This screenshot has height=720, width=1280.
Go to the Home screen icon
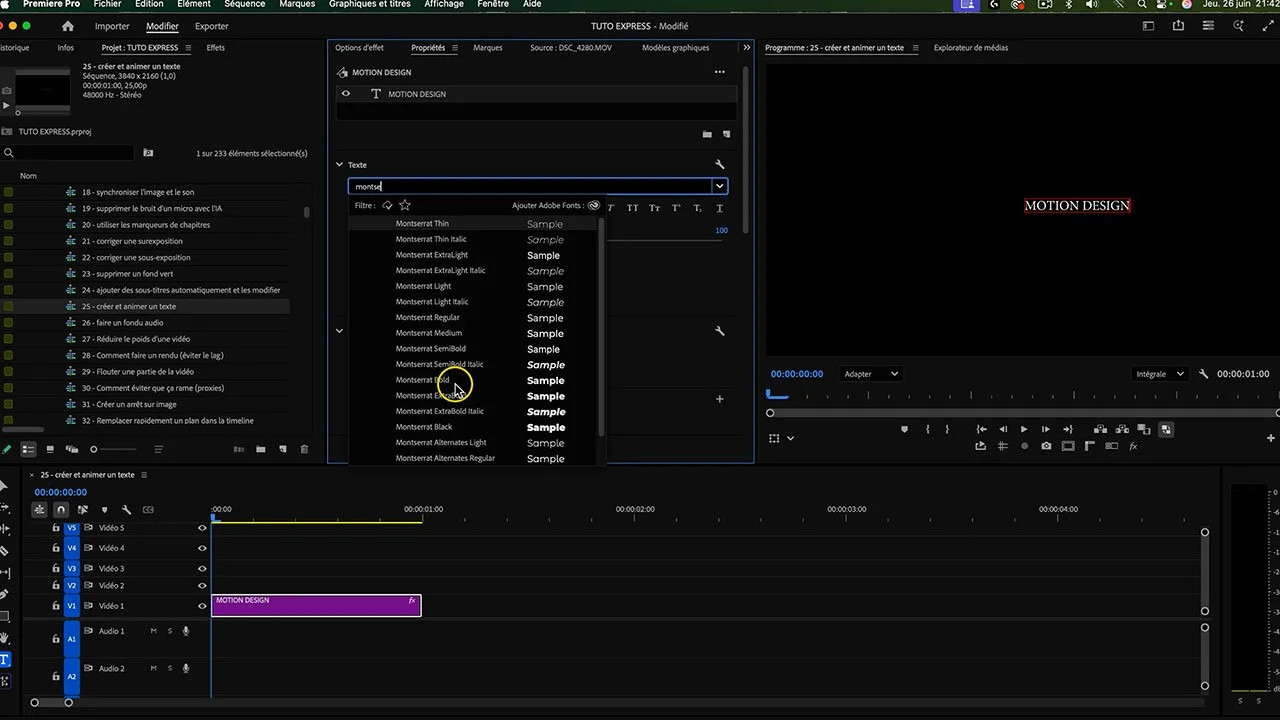(68, 26)
